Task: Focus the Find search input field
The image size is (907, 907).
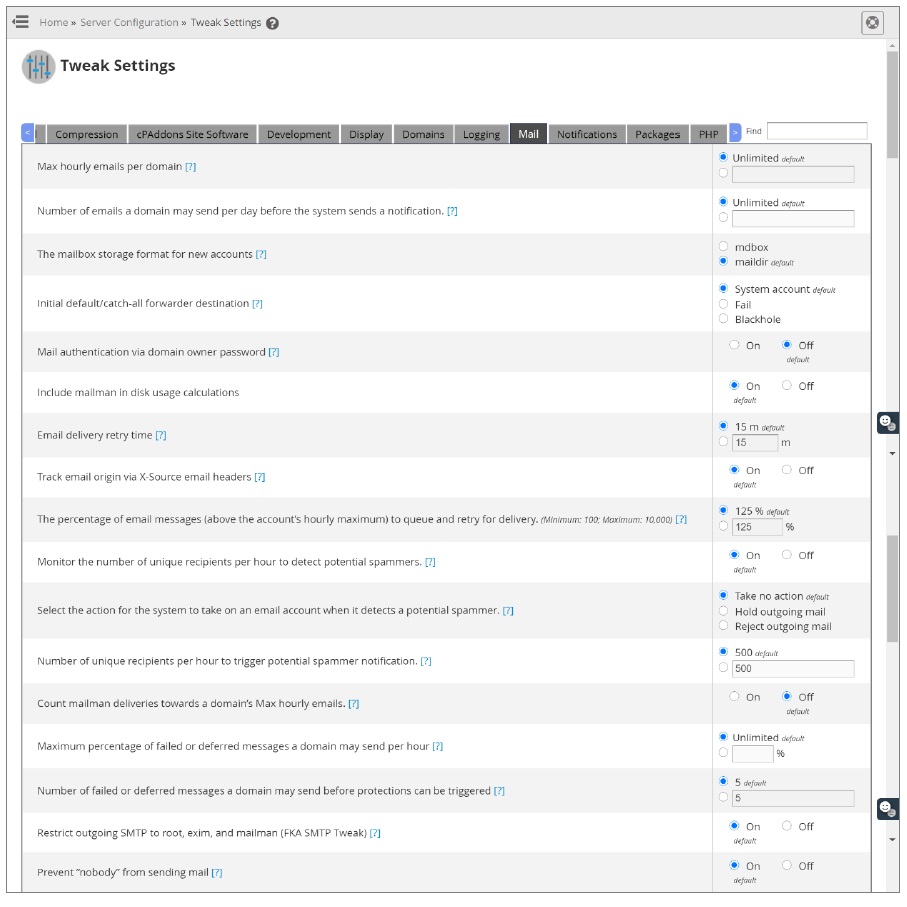Action: tap(817, 131)
